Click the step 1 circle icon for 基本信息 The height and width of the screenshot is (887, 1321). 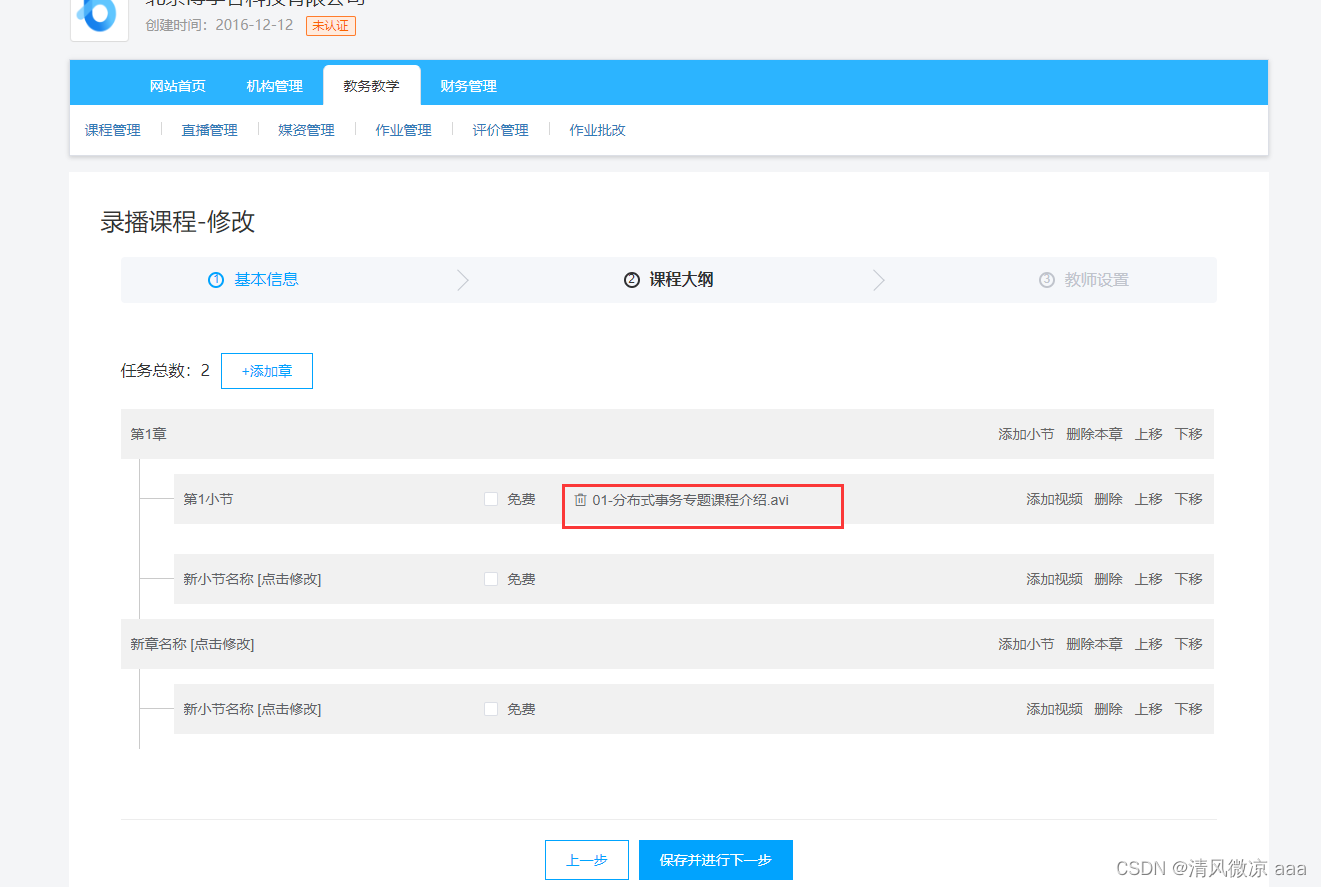pos(216,280)
